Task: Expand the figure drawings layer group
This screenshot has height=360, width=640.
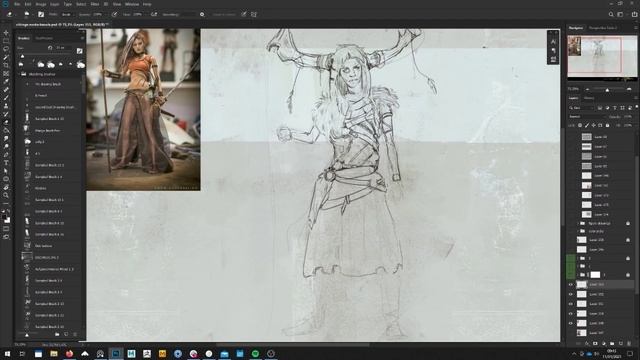Action: pos(578,223)
